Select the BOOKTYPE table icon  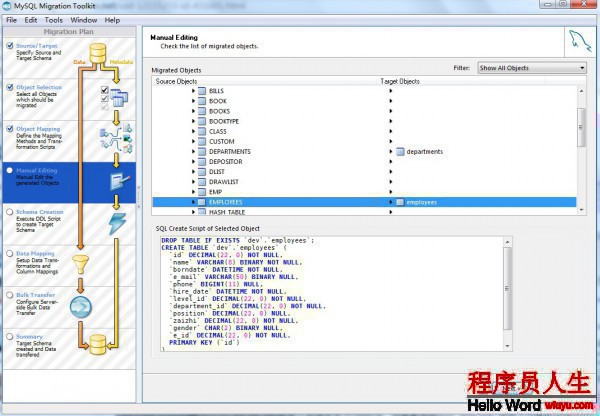point(202,121)
